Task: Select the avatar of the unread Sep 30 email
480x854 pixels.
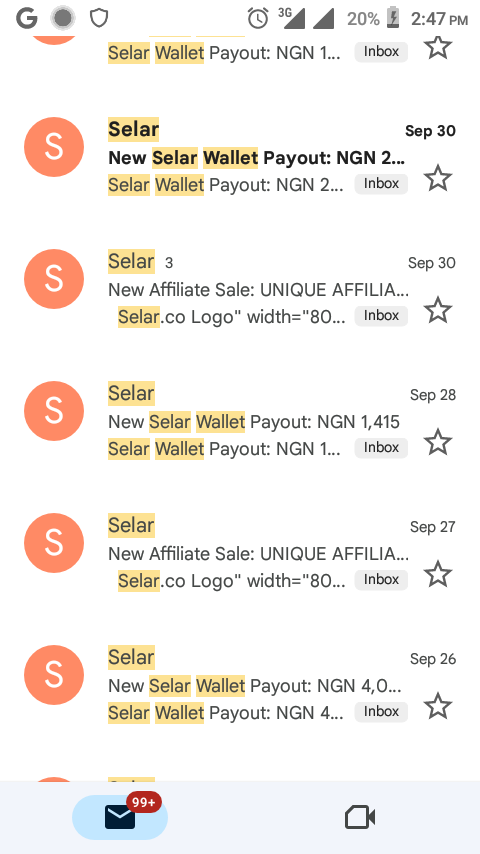Action: click(x=54, y=147)
